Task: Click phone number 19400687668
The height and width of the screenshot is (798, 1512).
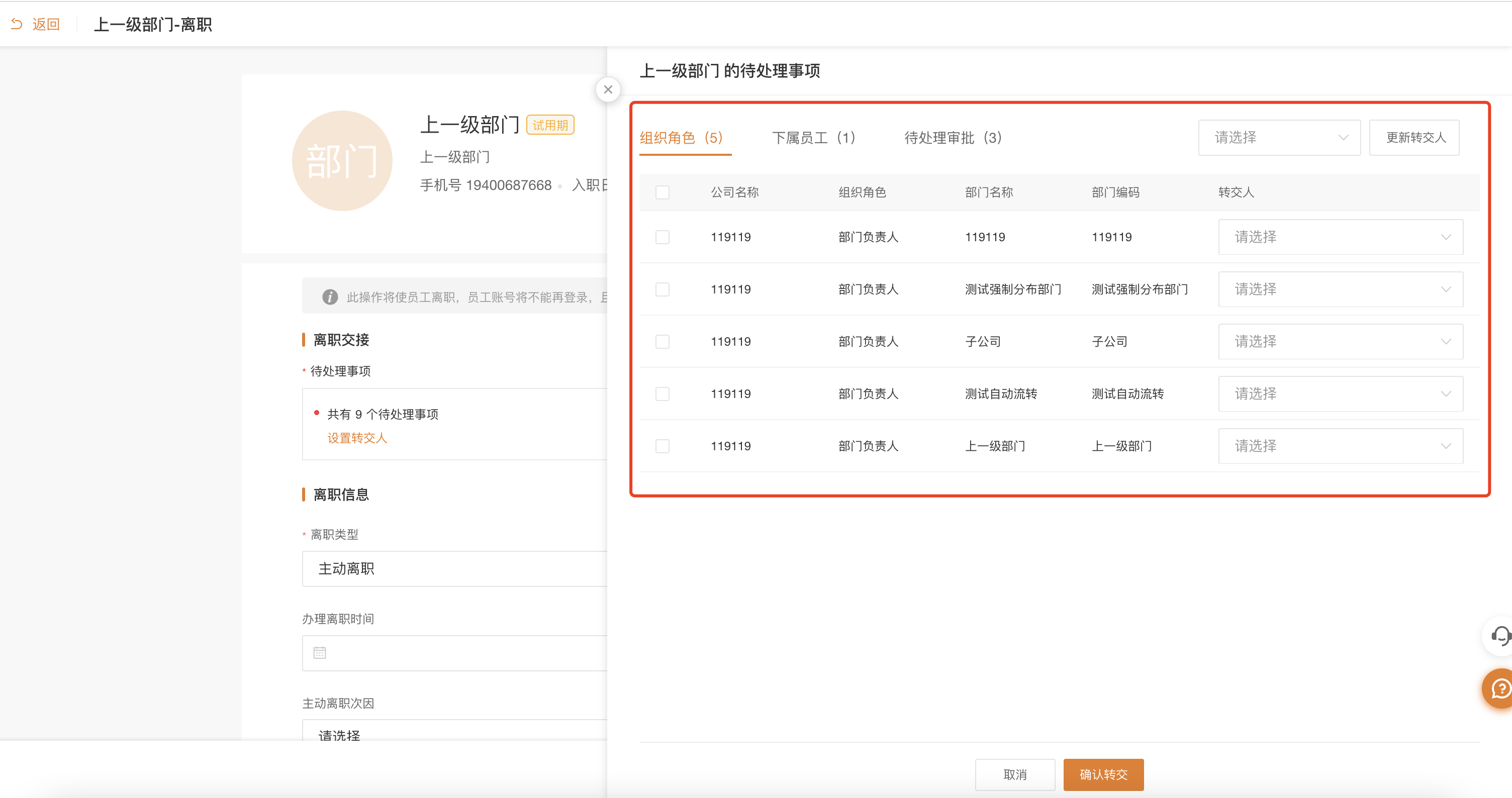Action: 508,185
